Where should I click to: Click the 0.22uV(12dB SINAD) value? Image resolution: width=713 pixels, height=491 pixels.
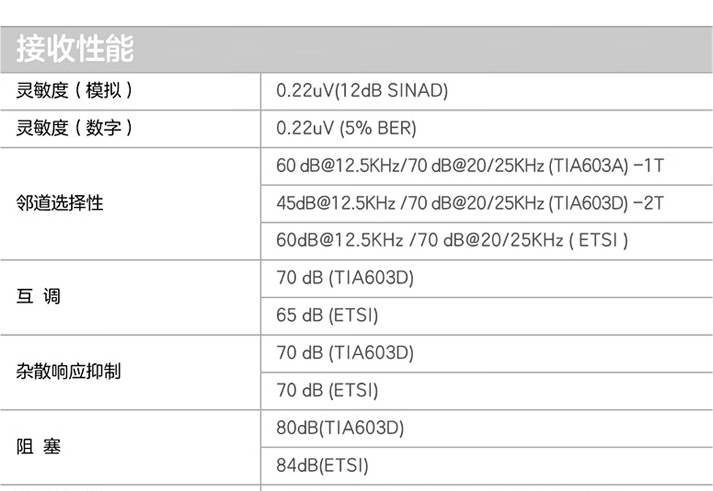point(361,90)
